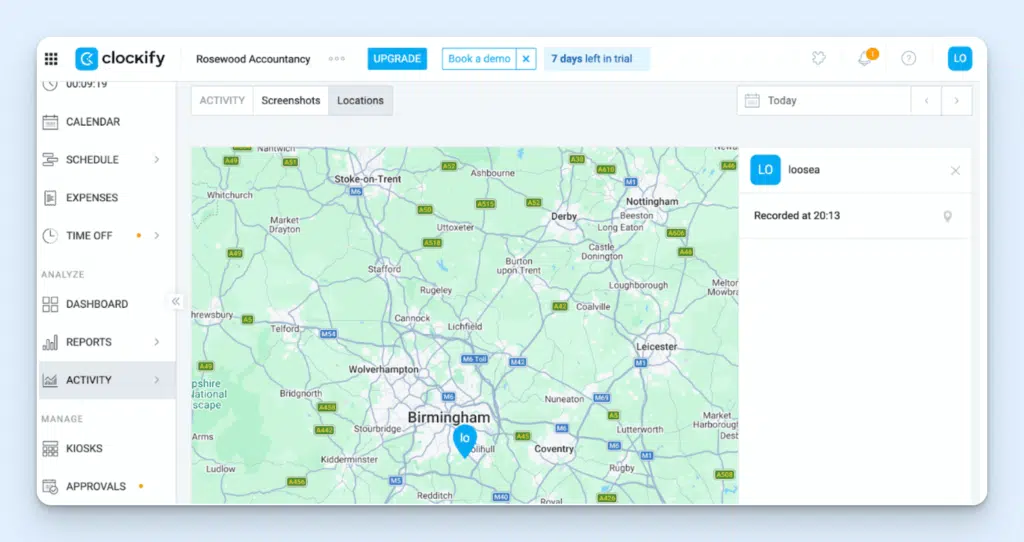Open the puzzle-piece integrations icon
The image size is (1024, 542).
(818, 59)
